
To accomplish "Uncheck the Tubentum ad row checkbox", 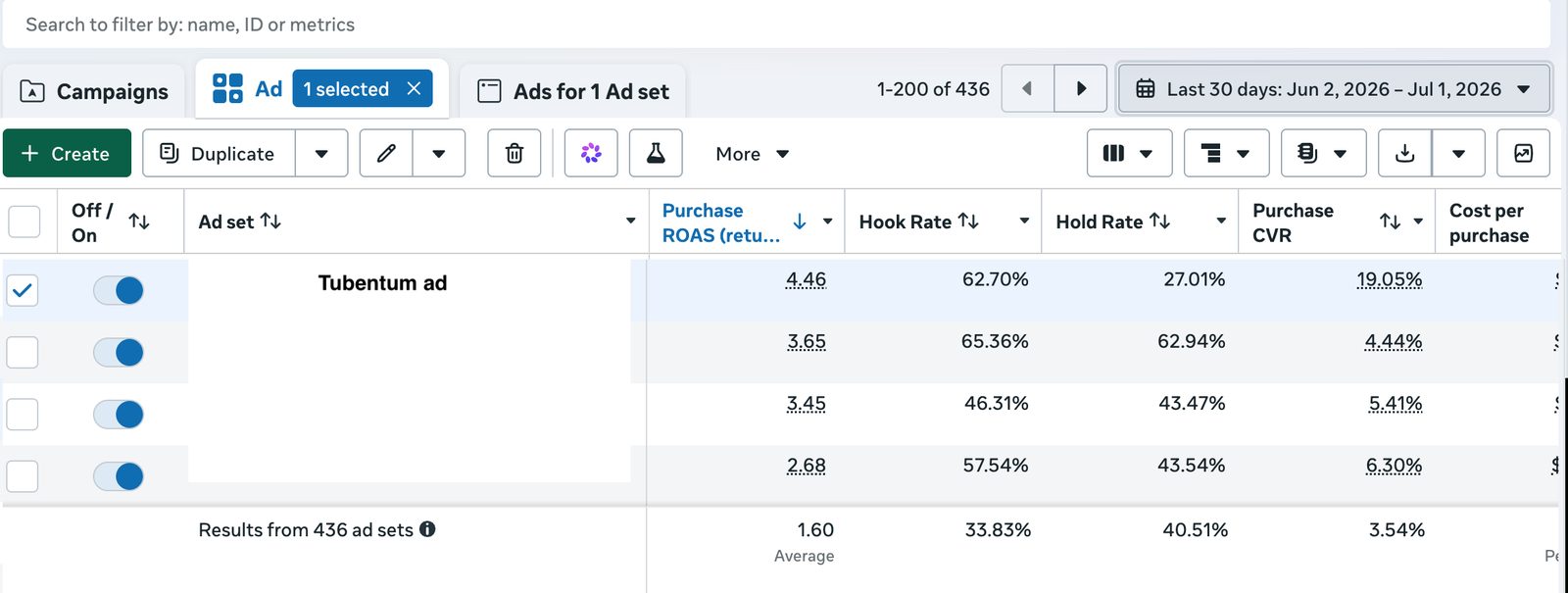I will tap(23, 290).
